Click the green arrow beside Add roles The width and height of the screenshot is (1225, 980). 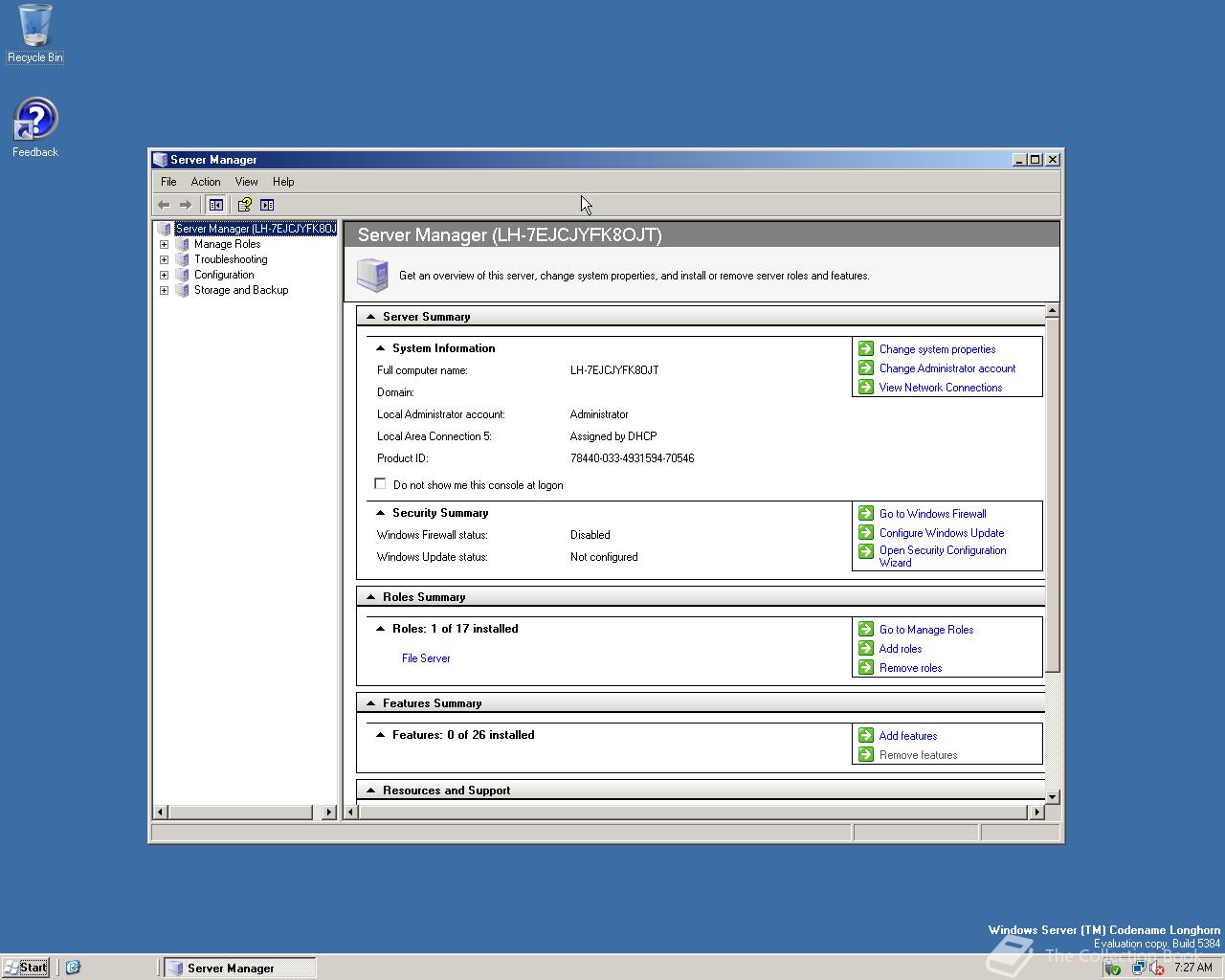(866, 648)
